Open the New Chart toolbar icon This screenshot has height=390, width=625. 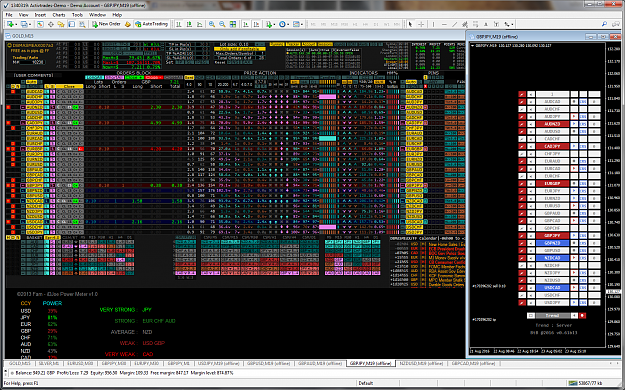[x=10, y=24]
